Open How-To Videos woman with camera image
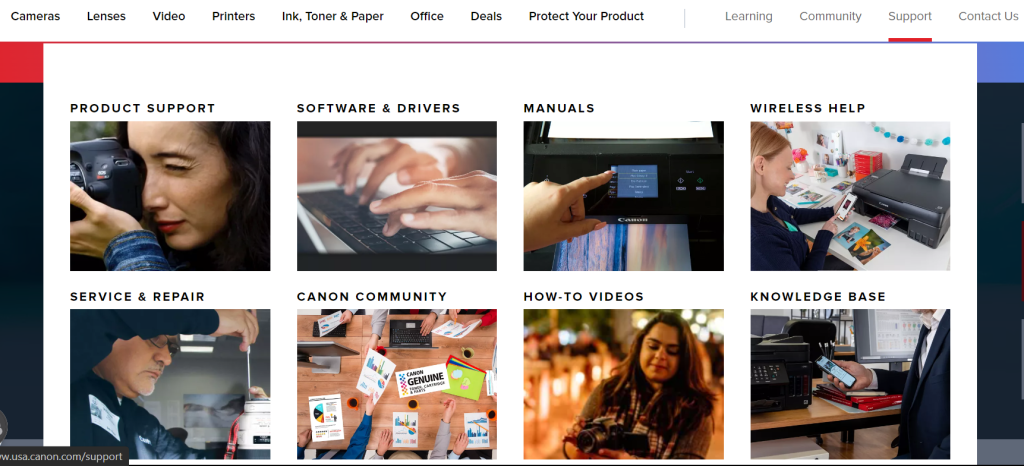Viewport: 1024px width, 466px height. [624, 384]
